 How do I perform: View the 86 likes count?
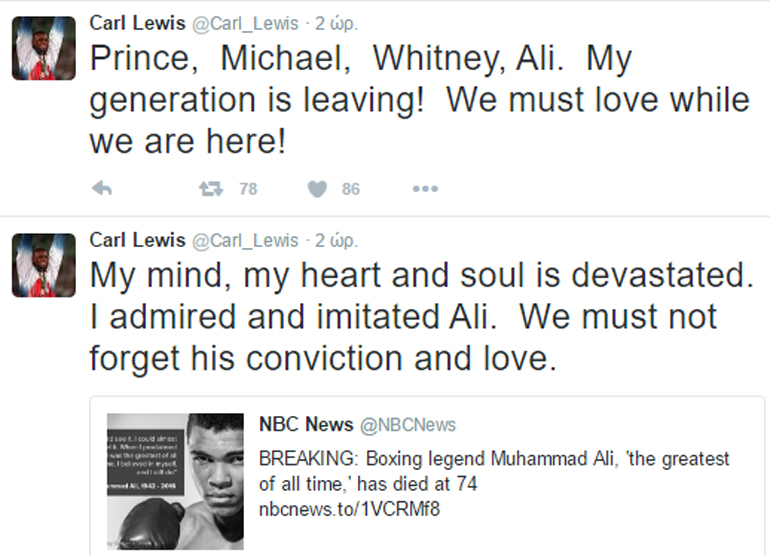(350, 188)
